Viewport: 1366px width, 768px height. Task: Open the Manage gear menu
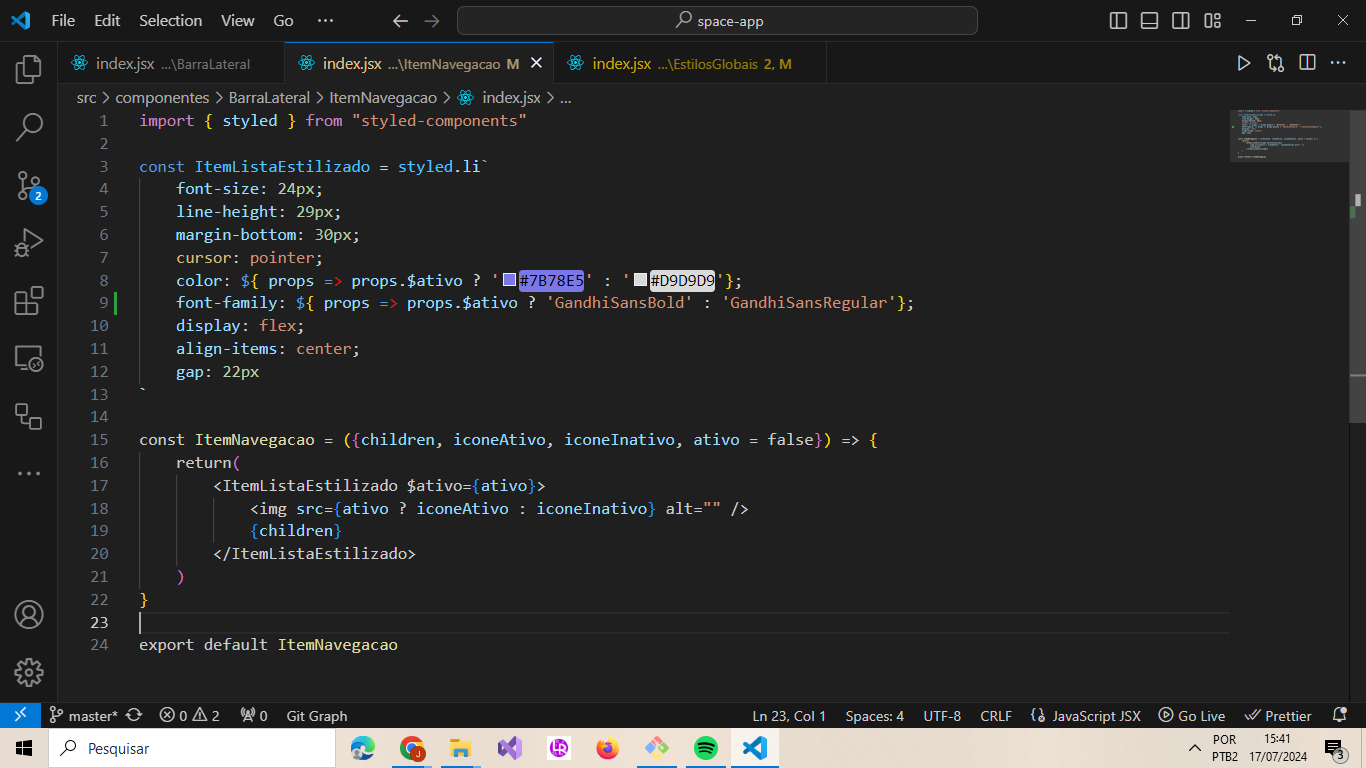pos(29,672)
